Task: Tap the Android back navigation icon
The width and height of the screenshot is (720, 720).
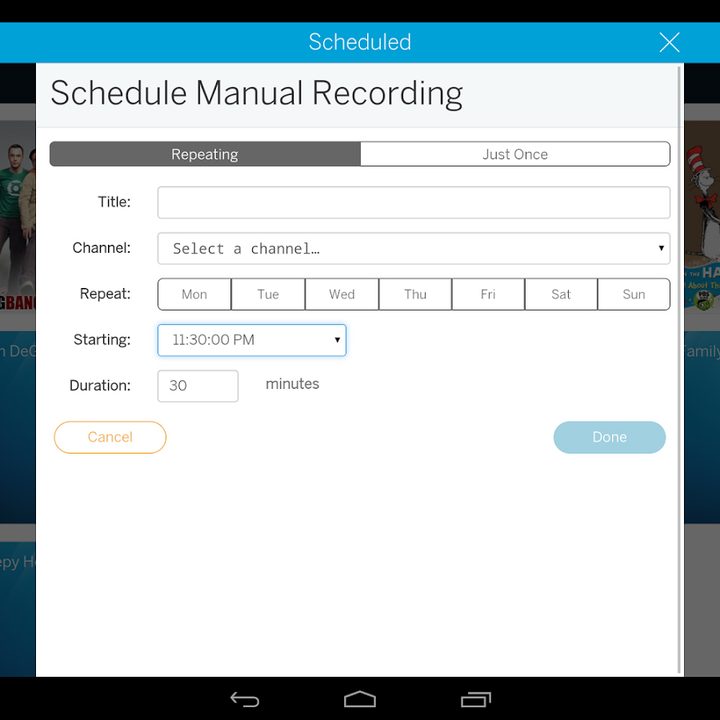Action: (245, 699)
